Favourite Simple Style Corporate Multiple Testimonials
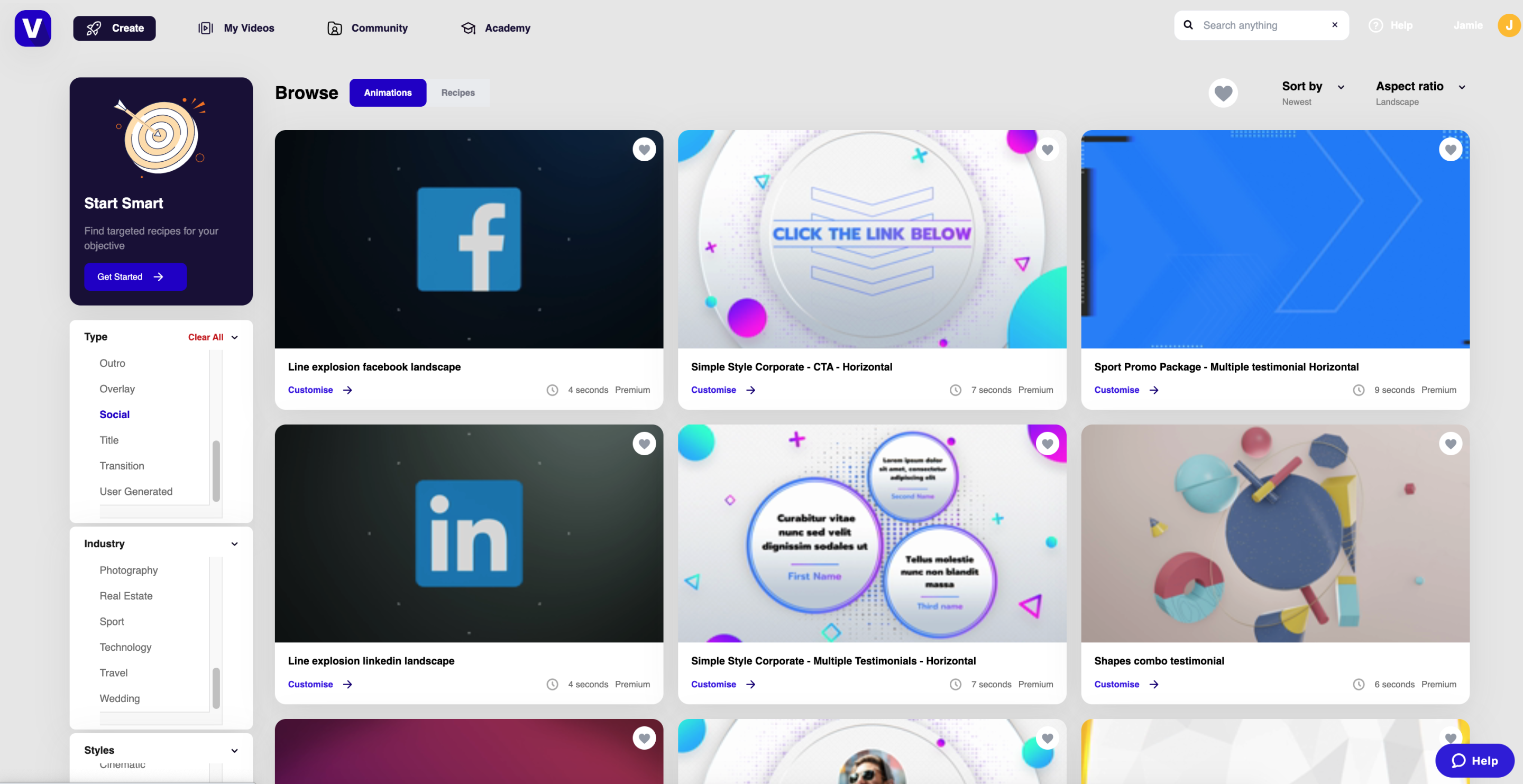Image resolution: width=1523 pixels, height=784 pixels. tap(1047, 444)
